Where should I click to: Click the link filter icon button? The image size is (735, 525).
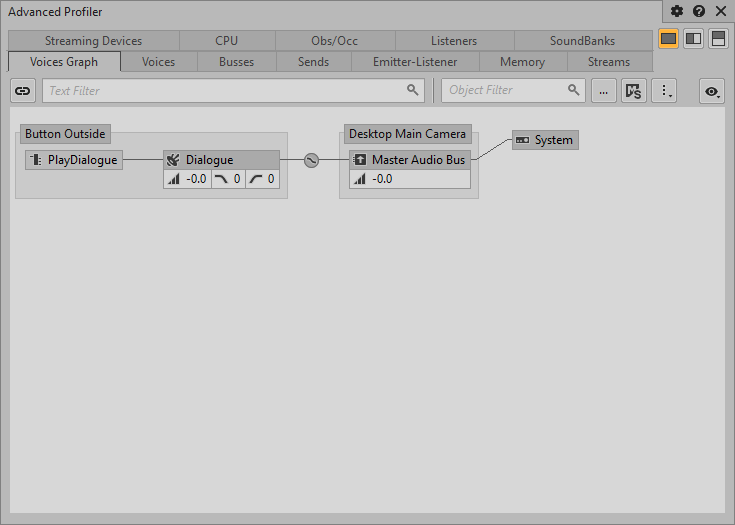[22, 91]
